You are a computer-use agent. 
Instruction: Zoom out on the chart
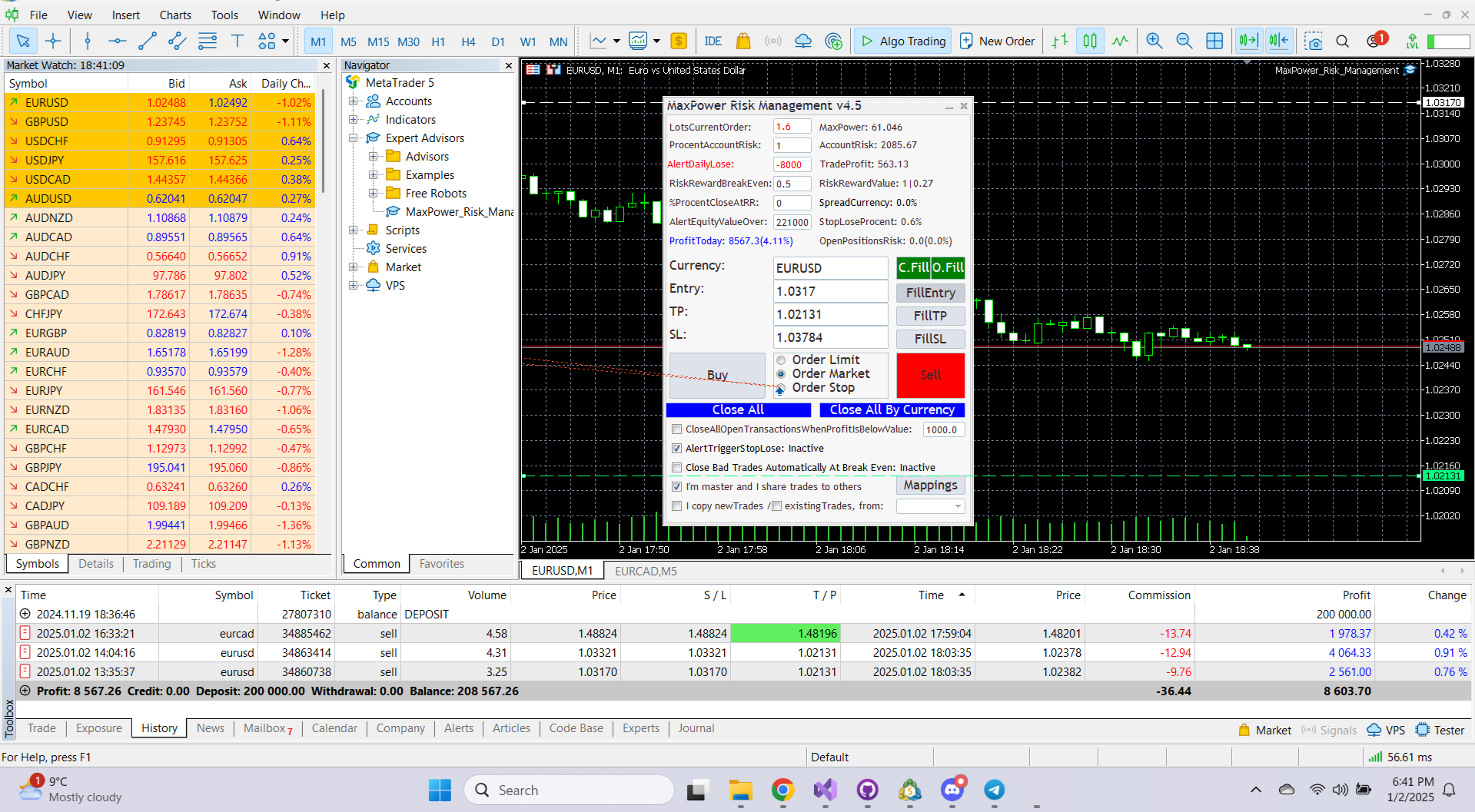[1184, 41]
